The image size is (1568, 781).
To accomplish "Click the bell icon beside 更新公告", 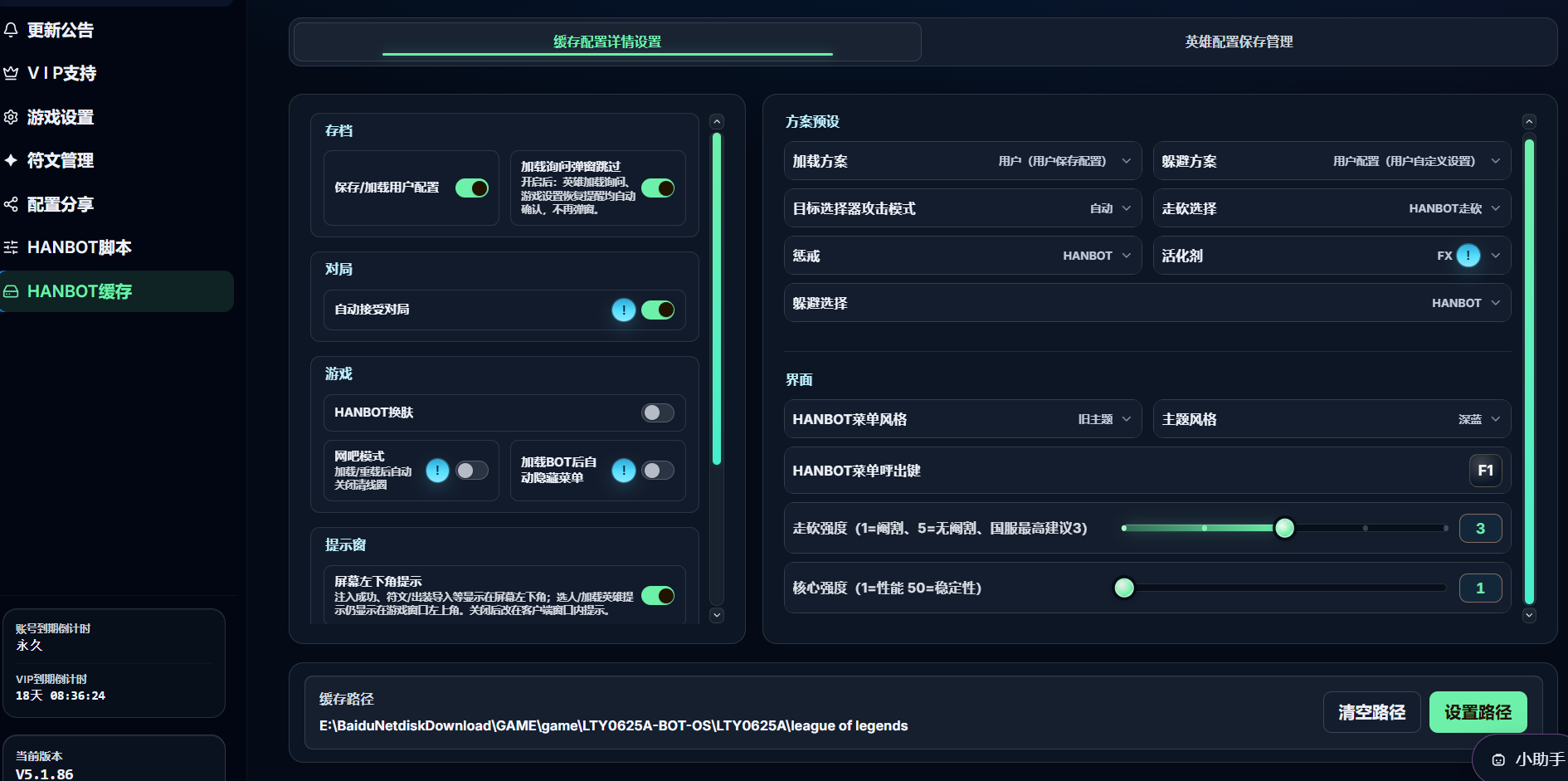I will pyautogui.click(x=11, y=30).
